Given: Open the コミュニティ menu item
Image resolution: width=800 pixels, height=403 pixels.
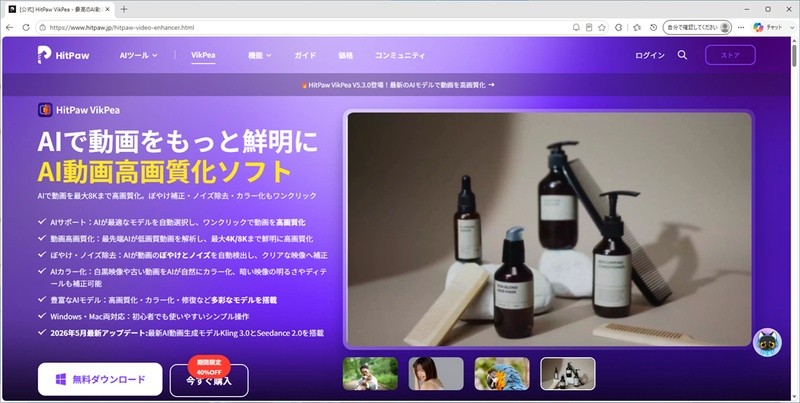Looking at the screenshot, I should tap(399, 55).
